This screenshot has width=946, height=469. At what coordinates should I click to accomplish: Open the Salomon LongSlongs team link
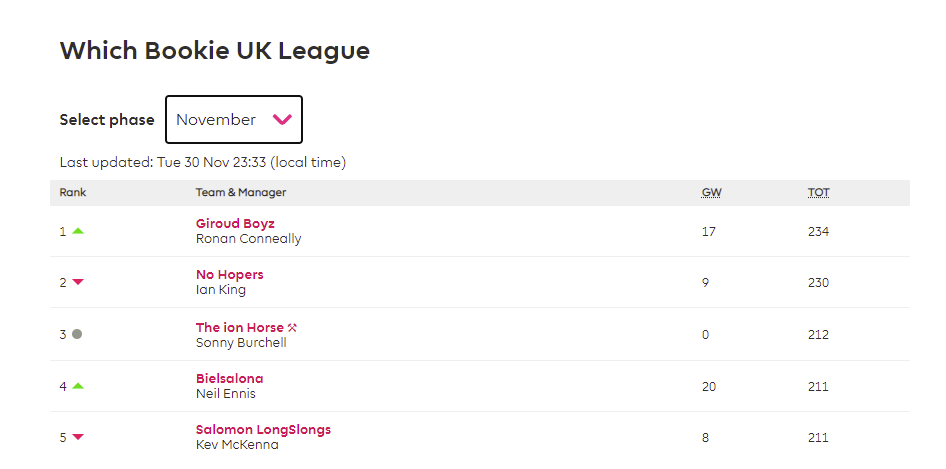[x=264, y=430]
